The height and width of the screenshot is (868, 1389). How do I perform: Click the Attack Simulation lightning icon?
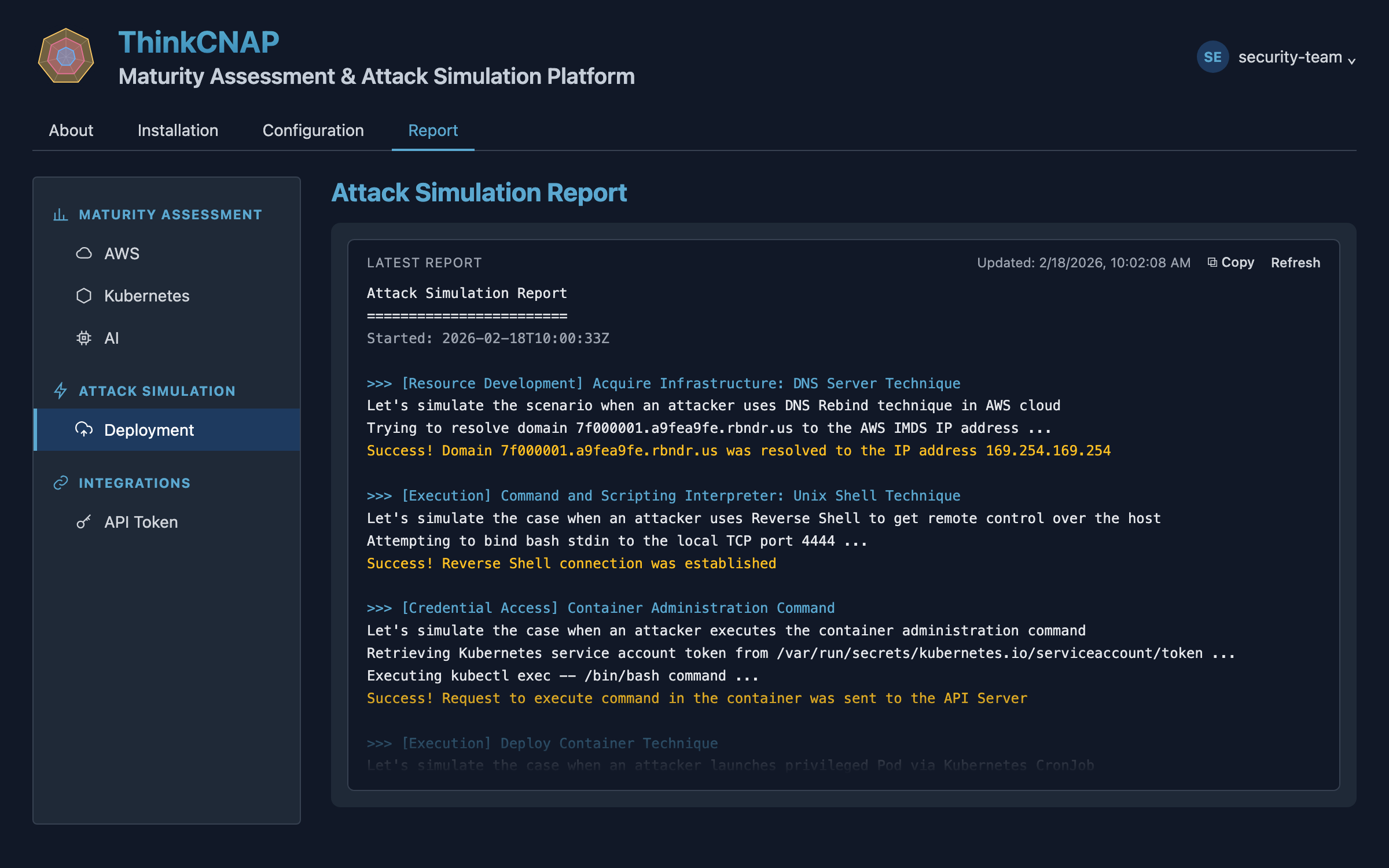pos(60,391)
